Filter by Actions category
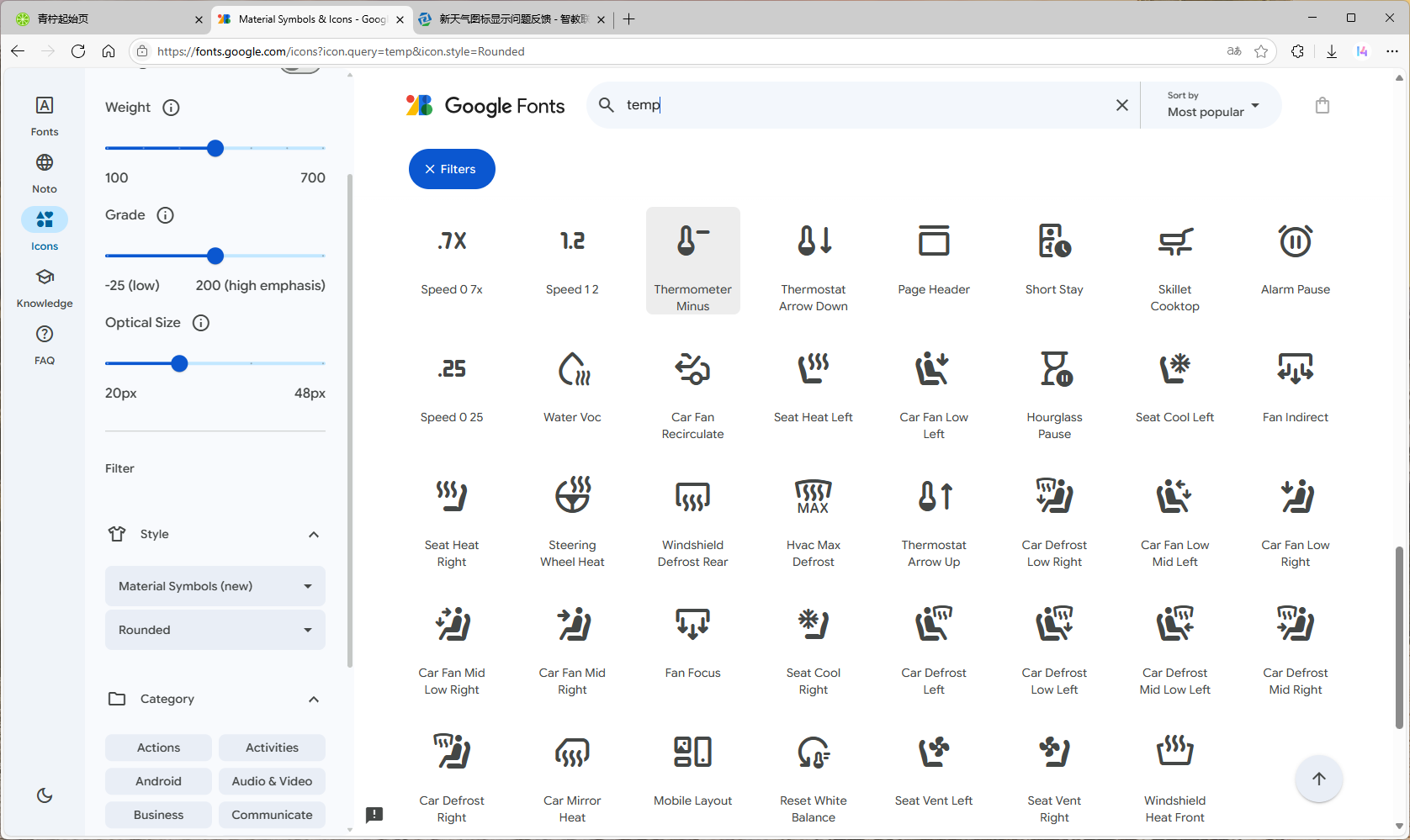1410x840 pixels. coord(158,748)
